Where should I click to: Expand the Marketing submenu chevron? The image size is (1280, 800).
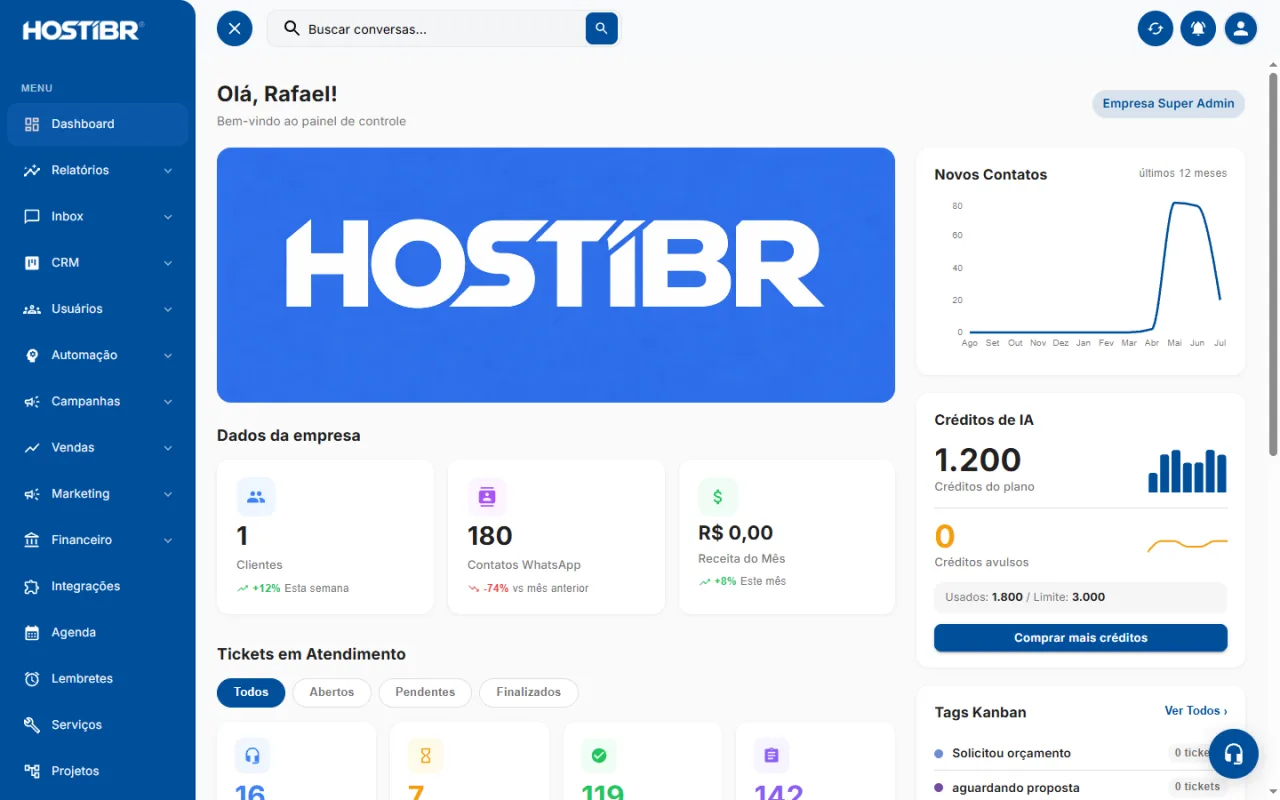click(x=168, y=494)
